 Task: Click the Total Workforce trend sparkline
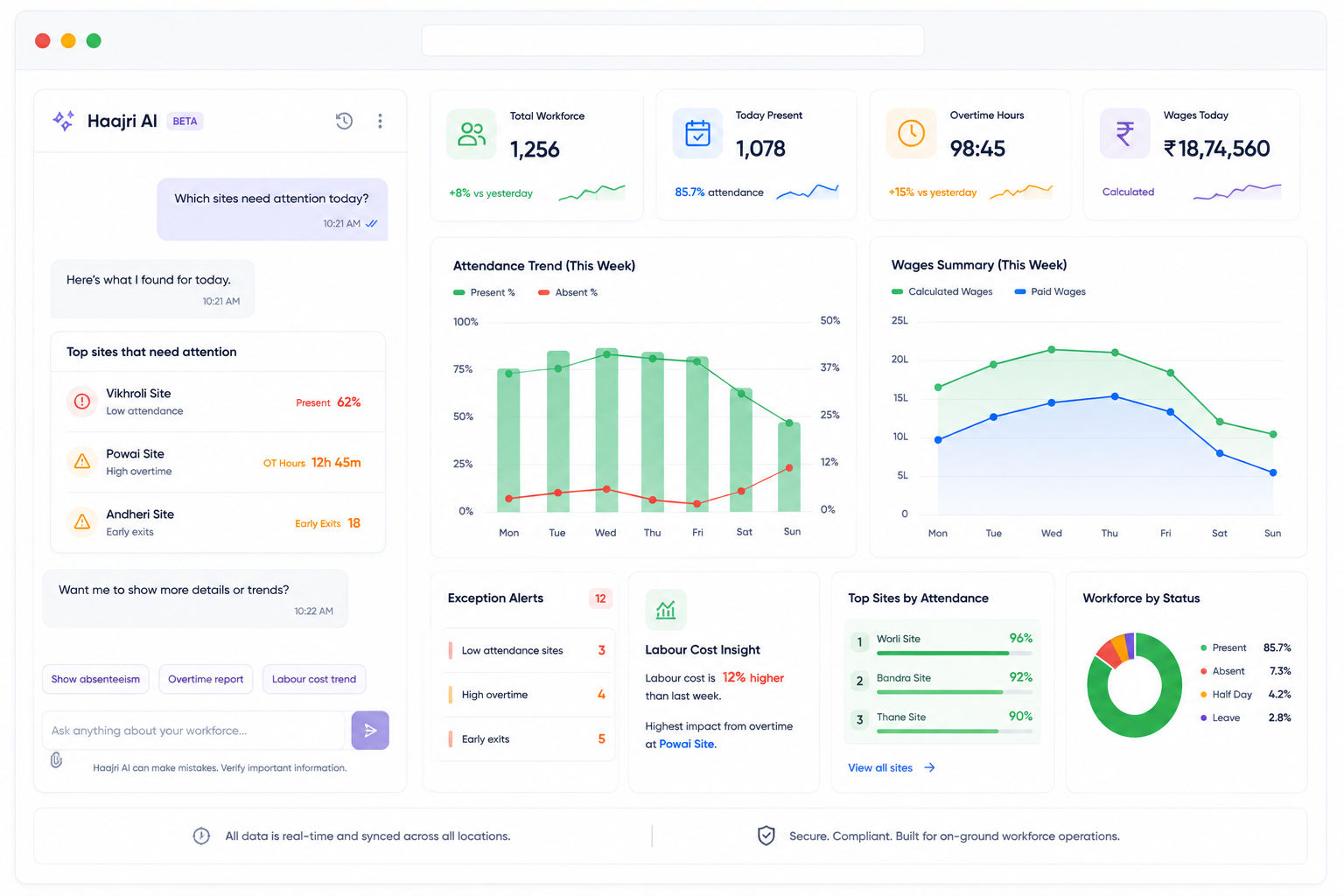pyautogui.click(x=591, y=192)
